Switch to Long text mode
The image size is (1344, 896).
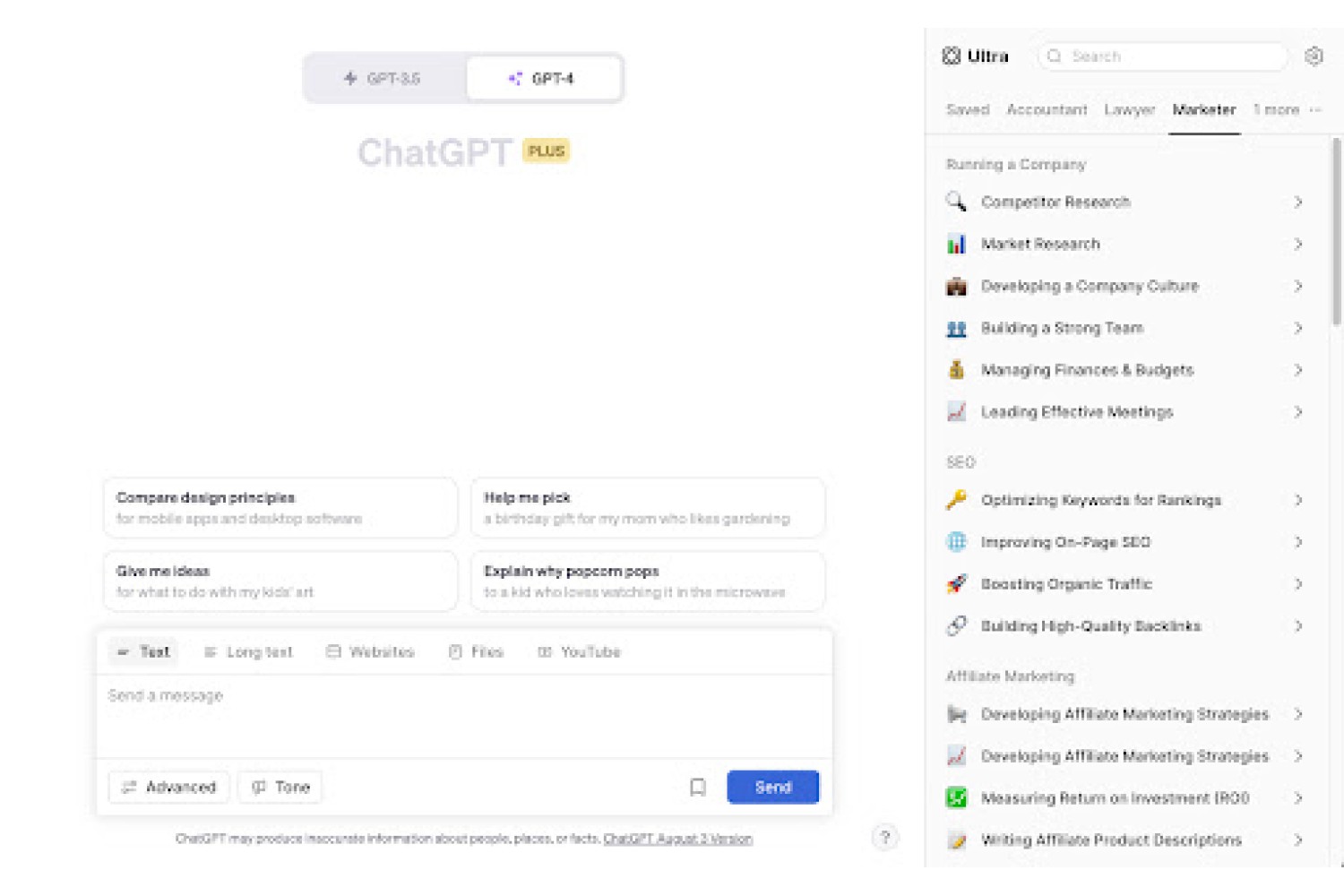[x=249, y=652]
